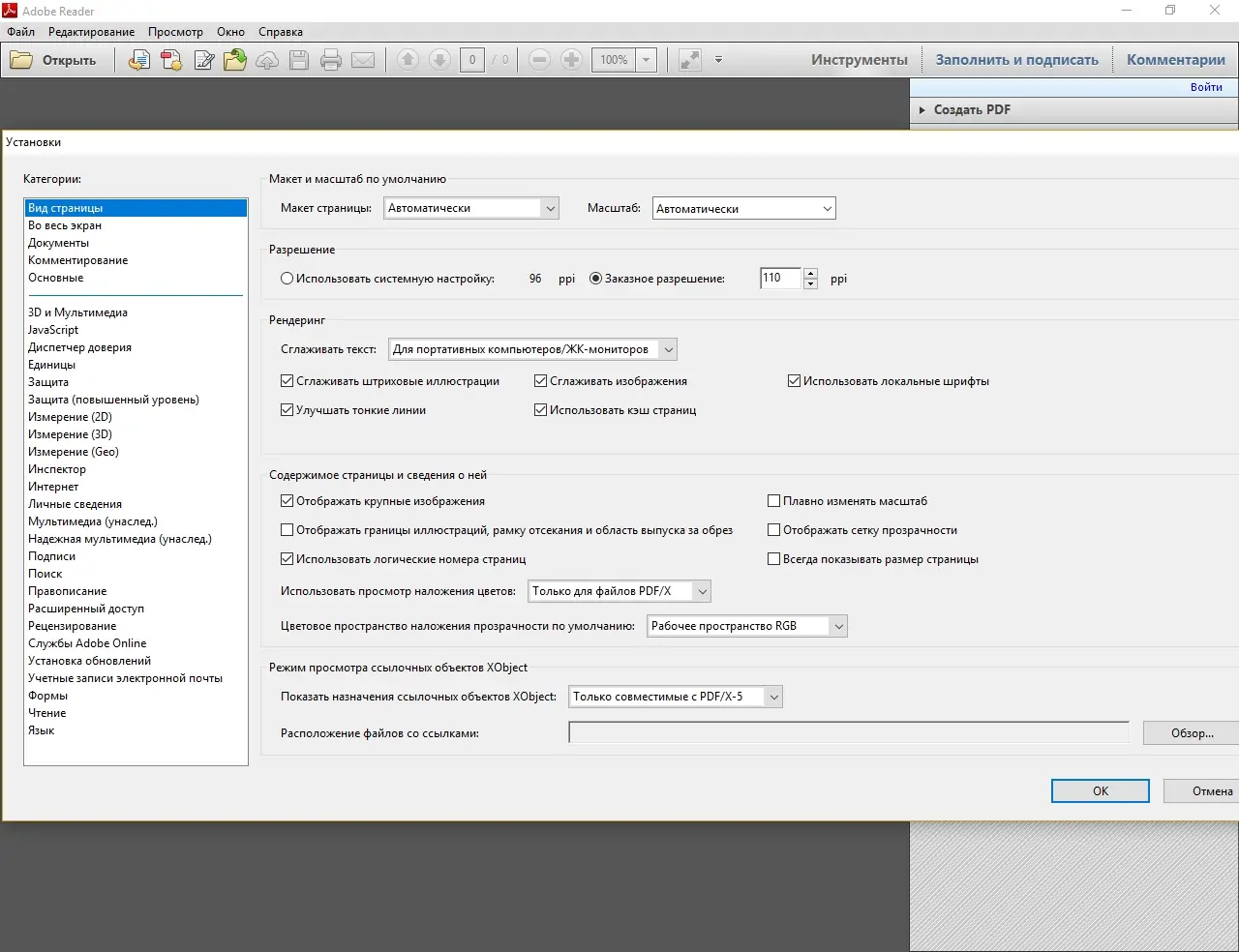Click the Войти sign-in link
The width and height of the screenshot is (1239, 952).
[1206, 87]
